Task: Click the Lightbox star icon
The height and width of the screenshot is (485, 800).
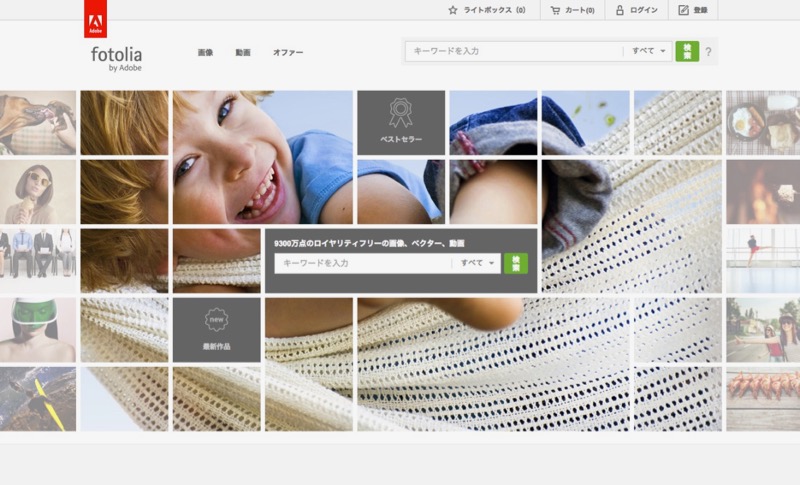Action: 453,10
